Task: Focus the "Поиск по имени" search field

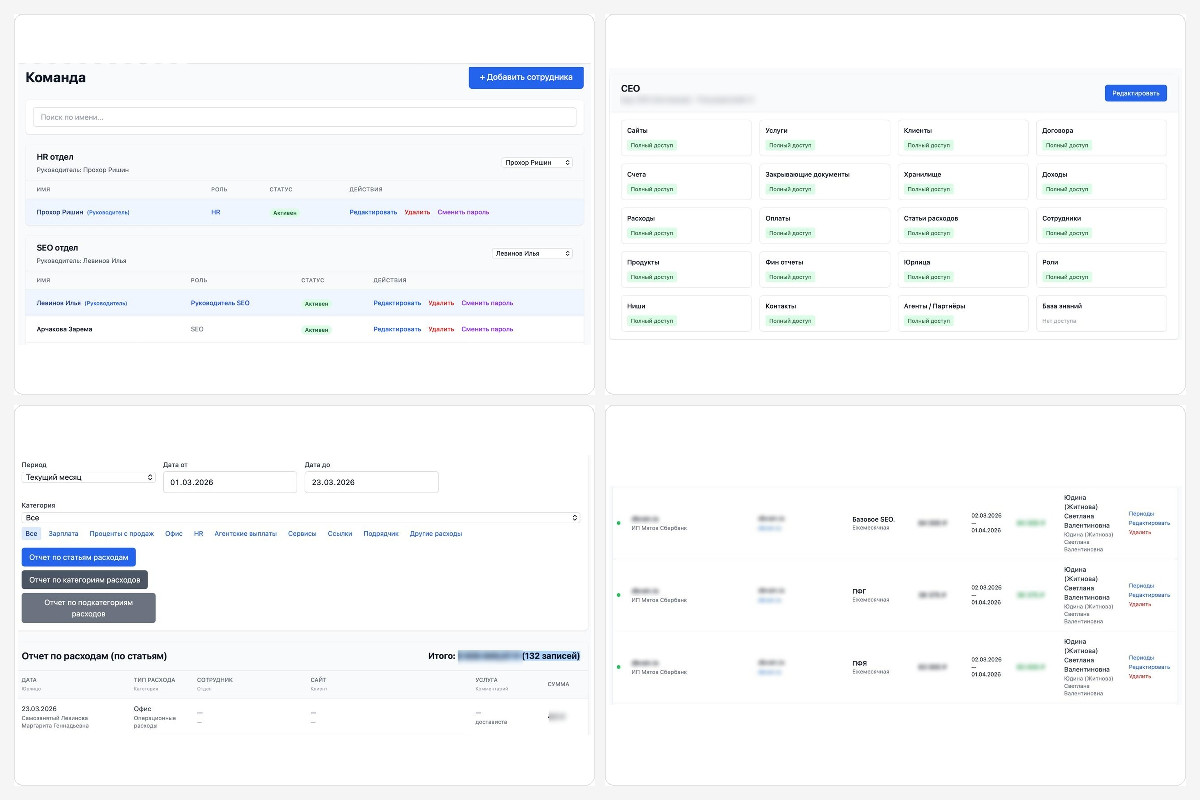Action: click(305, 117)
